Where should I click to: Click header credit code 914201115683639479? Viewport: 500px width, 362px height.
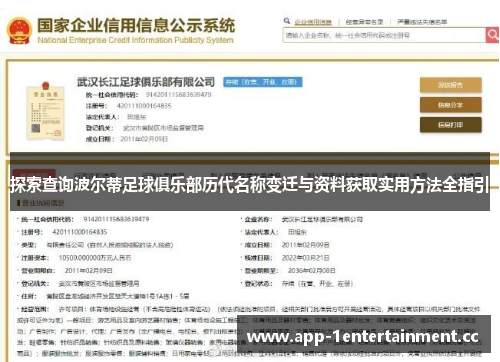click(178, 95)
